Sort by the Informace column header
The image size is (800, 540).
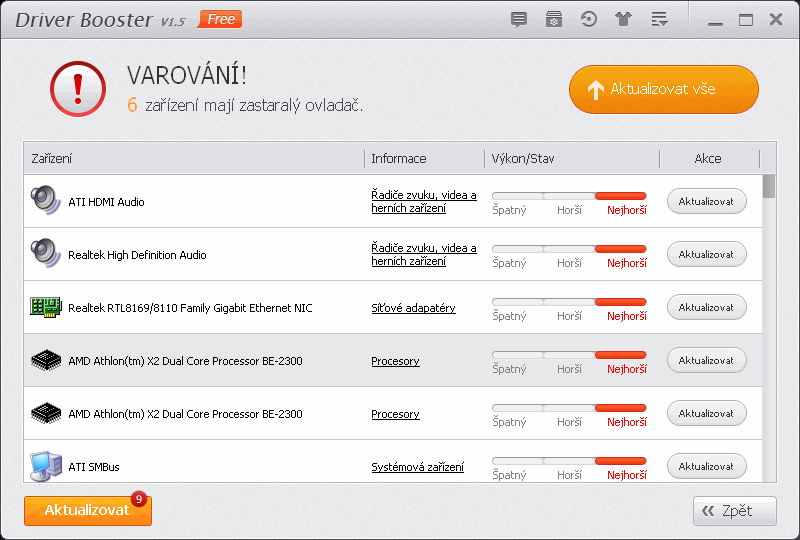point(424,159)
